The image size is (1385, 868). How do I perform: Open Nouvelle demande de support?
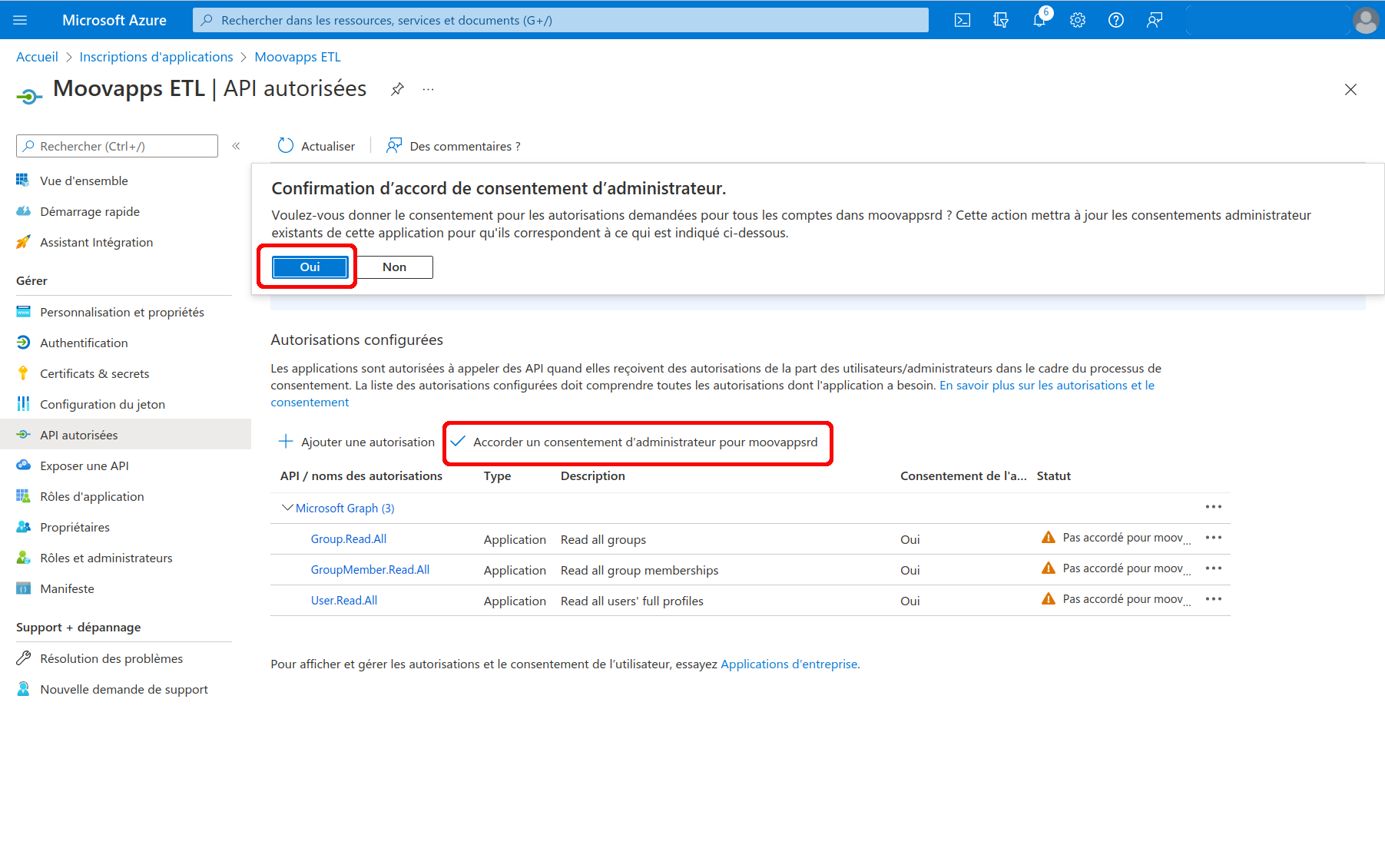click(x=126, y=689)
